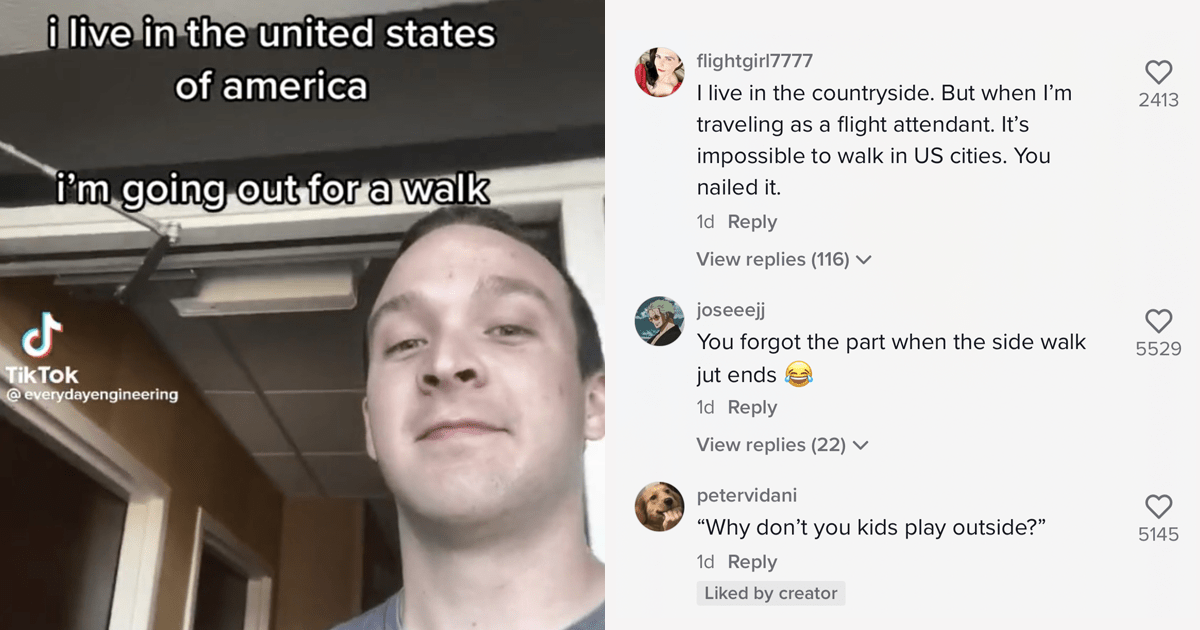The width and height of the screenshot is (1200, 630).
Task: Click the @everydayengineering handle on video
Action: point(92,395)
